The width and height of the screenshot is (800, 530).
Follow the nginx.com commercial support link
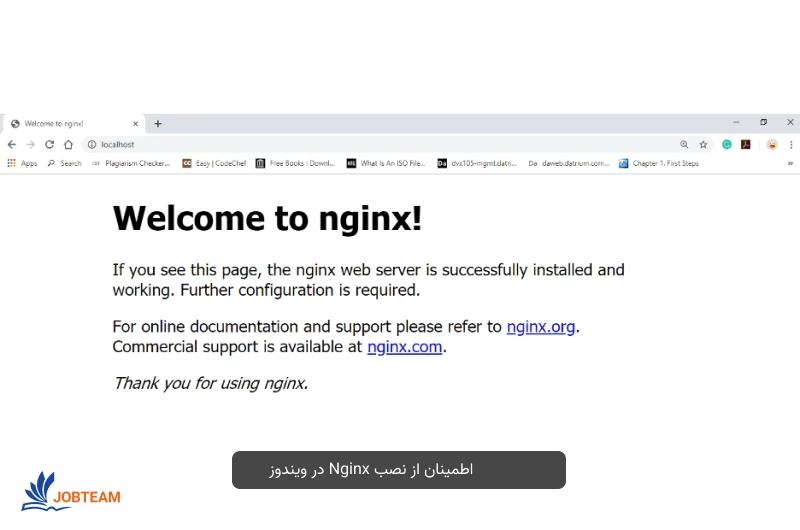point(405,347)
